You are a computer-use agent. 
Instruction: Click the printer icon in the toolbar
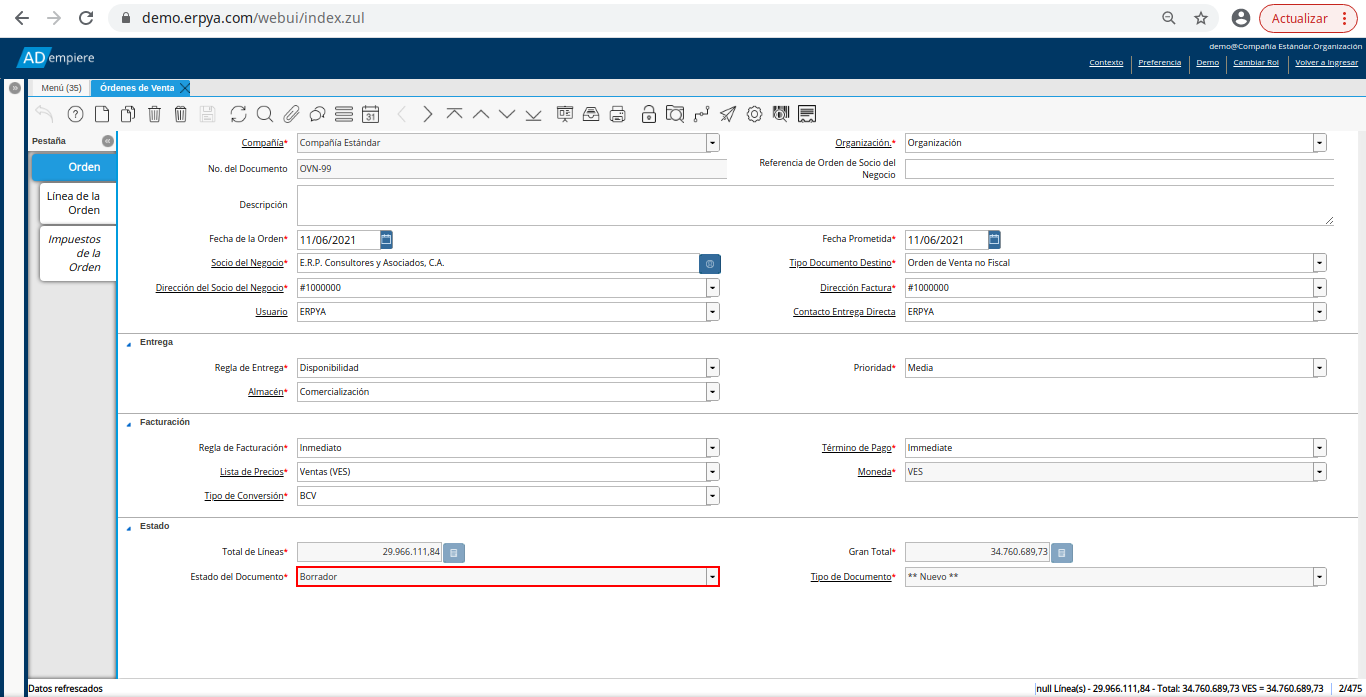click(x=618, y=114)
